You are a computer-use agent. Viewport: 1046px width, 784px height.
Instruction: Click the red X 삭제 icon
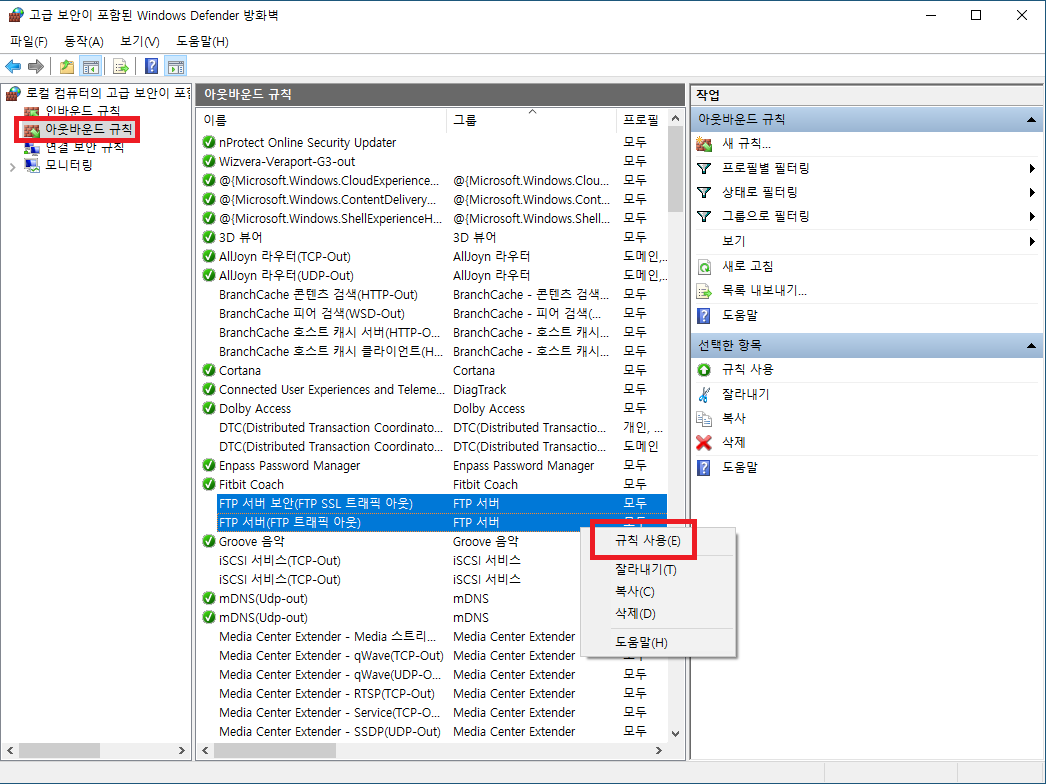(704, 442)
